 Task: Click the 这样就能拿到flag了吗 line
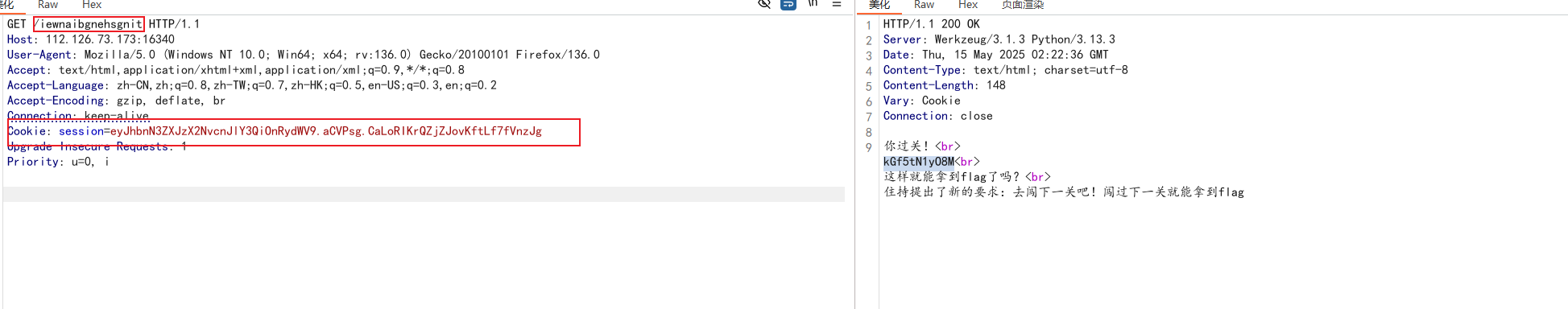coord(967,177)
